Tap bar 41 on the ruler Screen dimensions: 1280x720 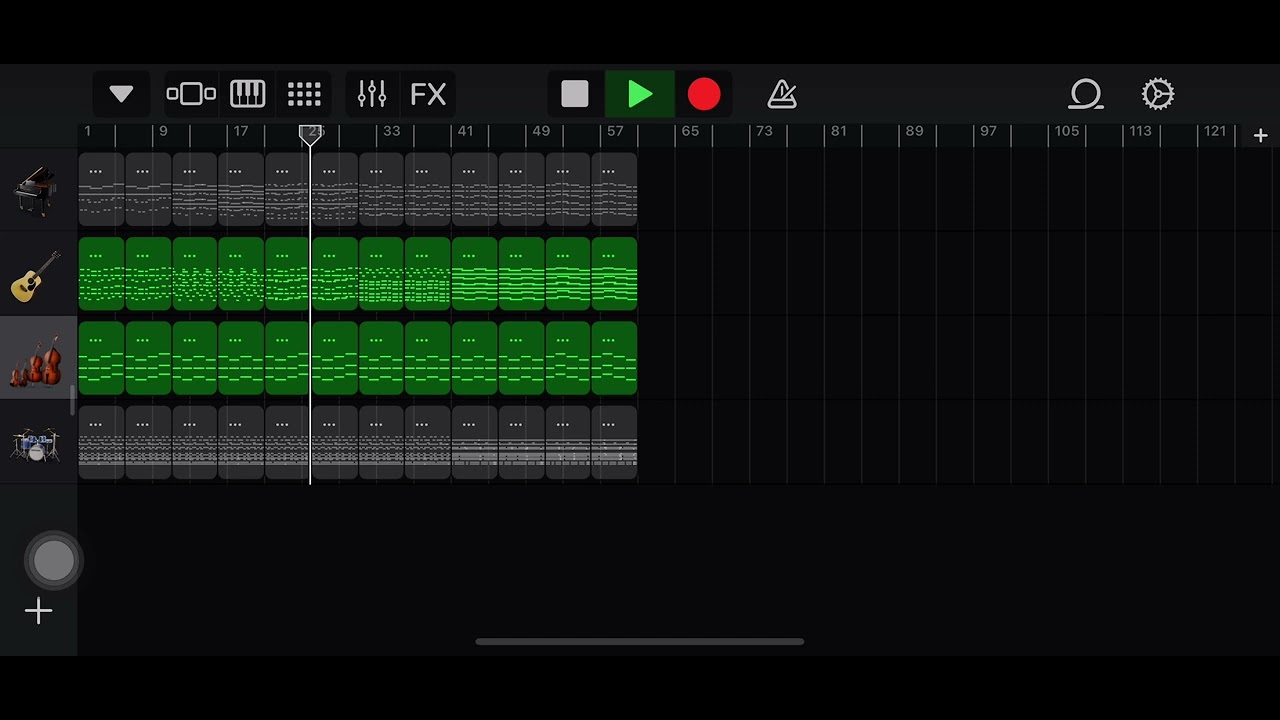click(x=466, y=132)
